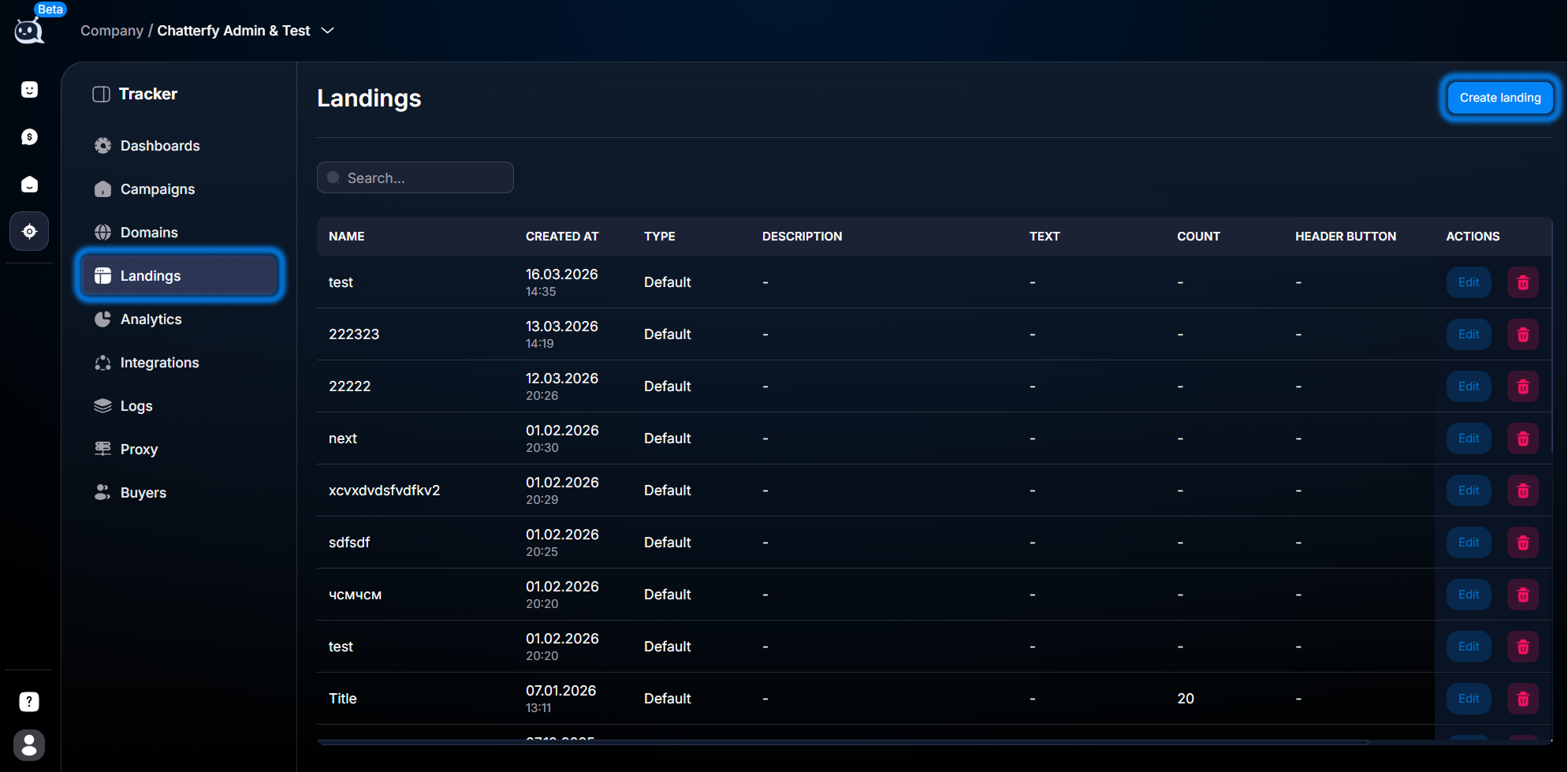
Task: Open Integrations in the Tracker menu
Action: pyautogui.click(x=179, y=363)
